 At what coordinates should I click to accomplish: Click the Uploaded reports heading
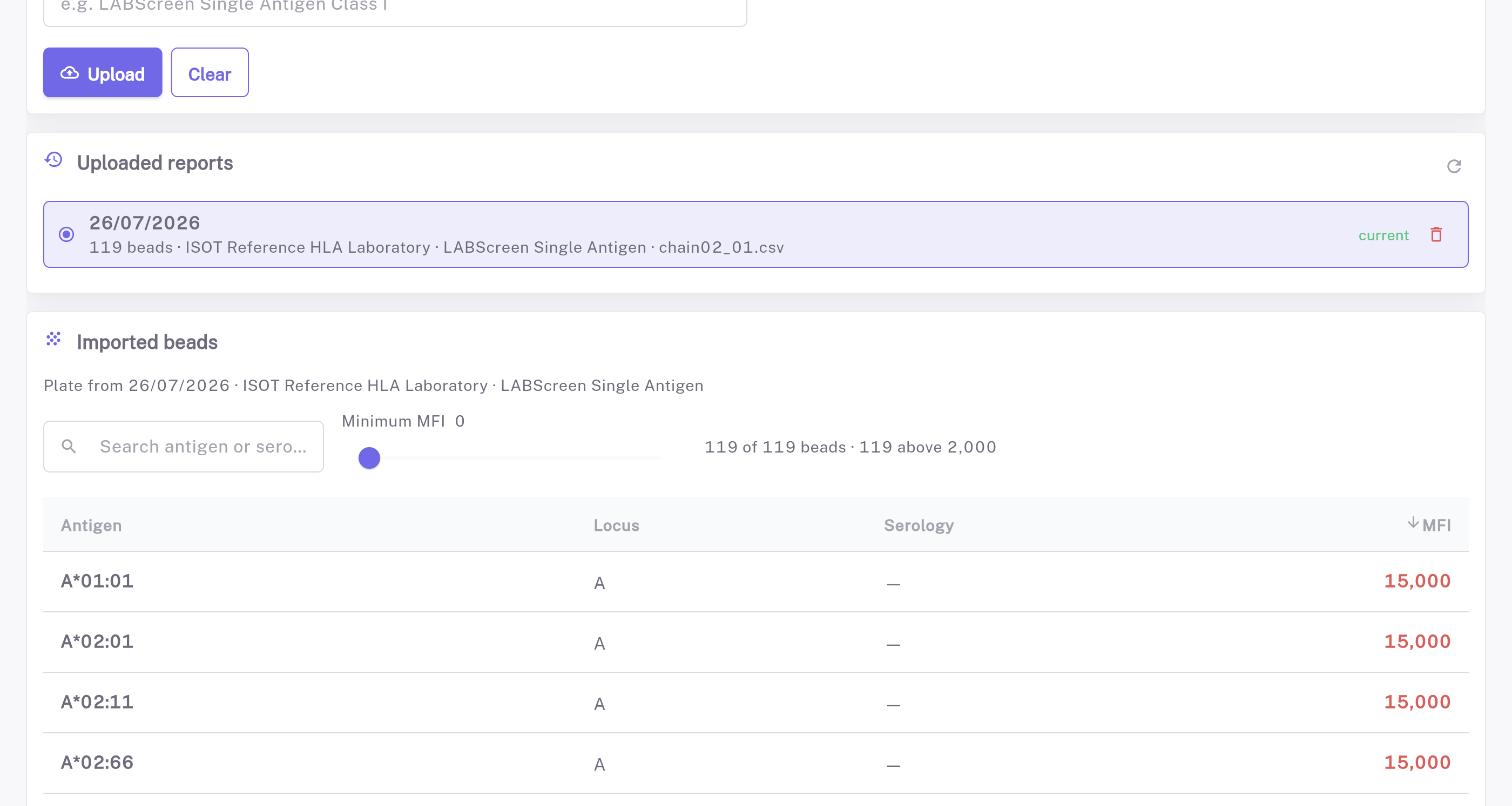click(155, 163)
